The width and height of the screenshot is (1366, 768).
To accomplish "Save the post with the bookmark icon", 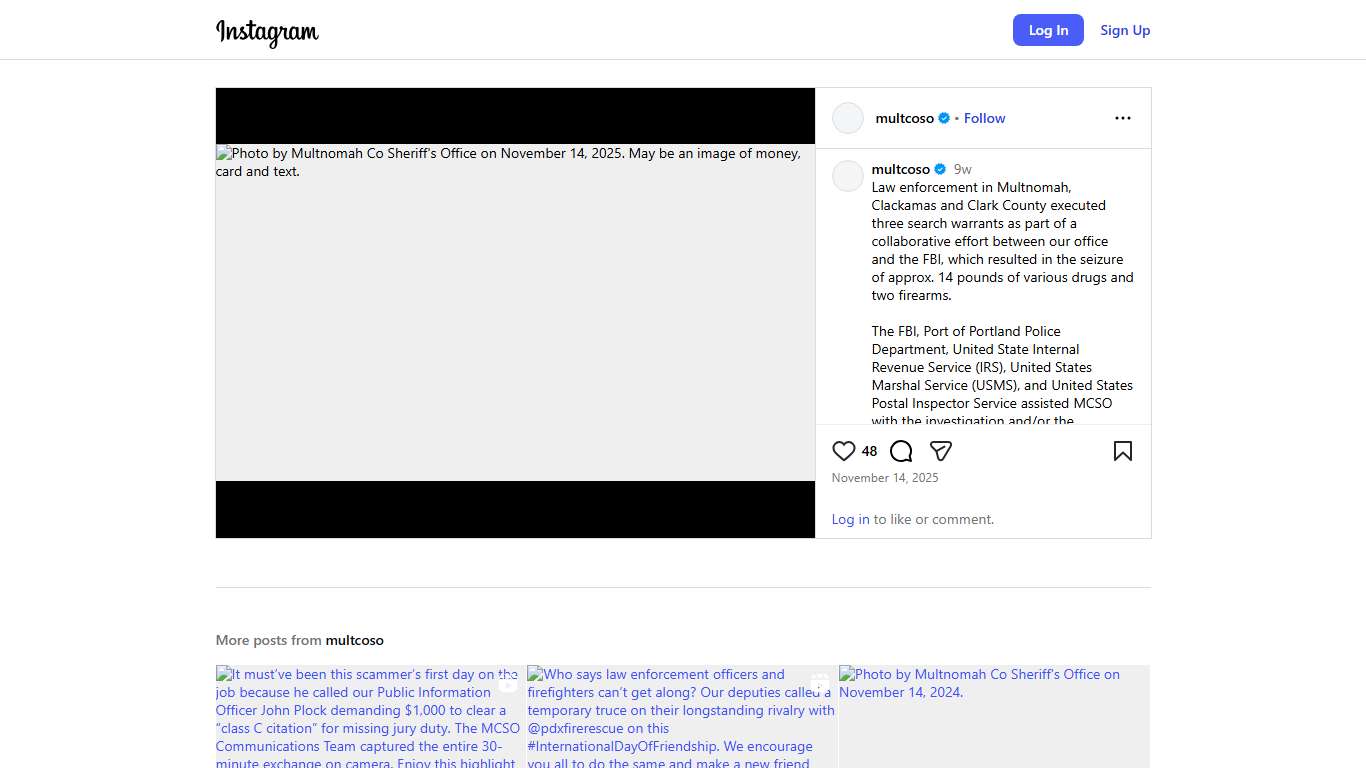I will (1122, 451).
